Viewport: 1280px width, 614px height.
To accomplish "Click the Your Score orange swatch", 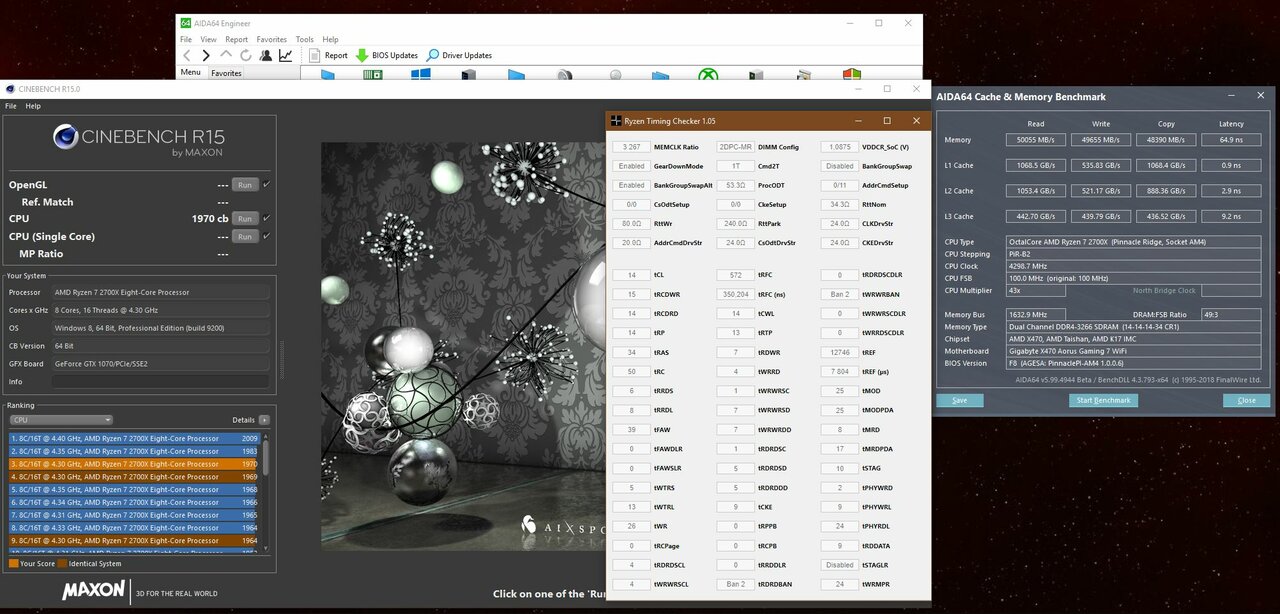I will click(13, 564).
